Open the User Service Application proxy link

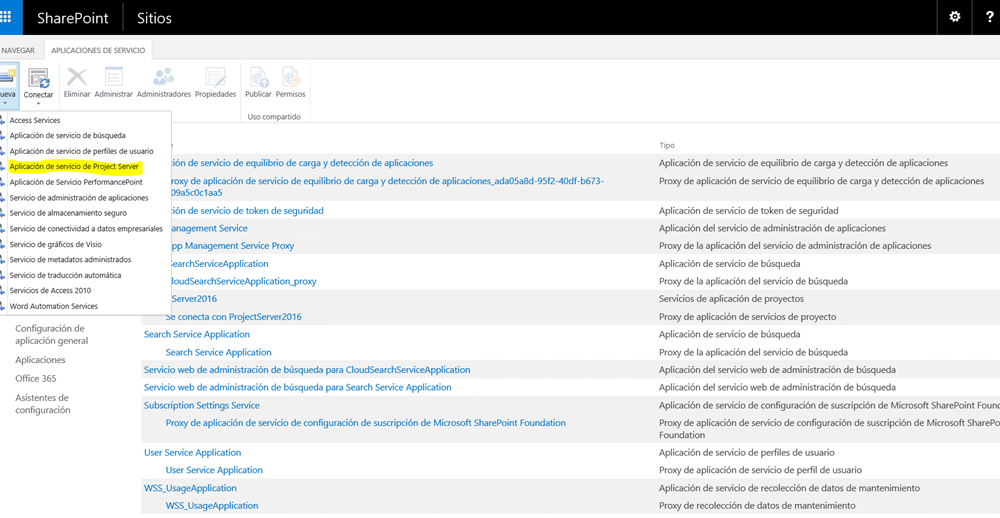point(214,470)
